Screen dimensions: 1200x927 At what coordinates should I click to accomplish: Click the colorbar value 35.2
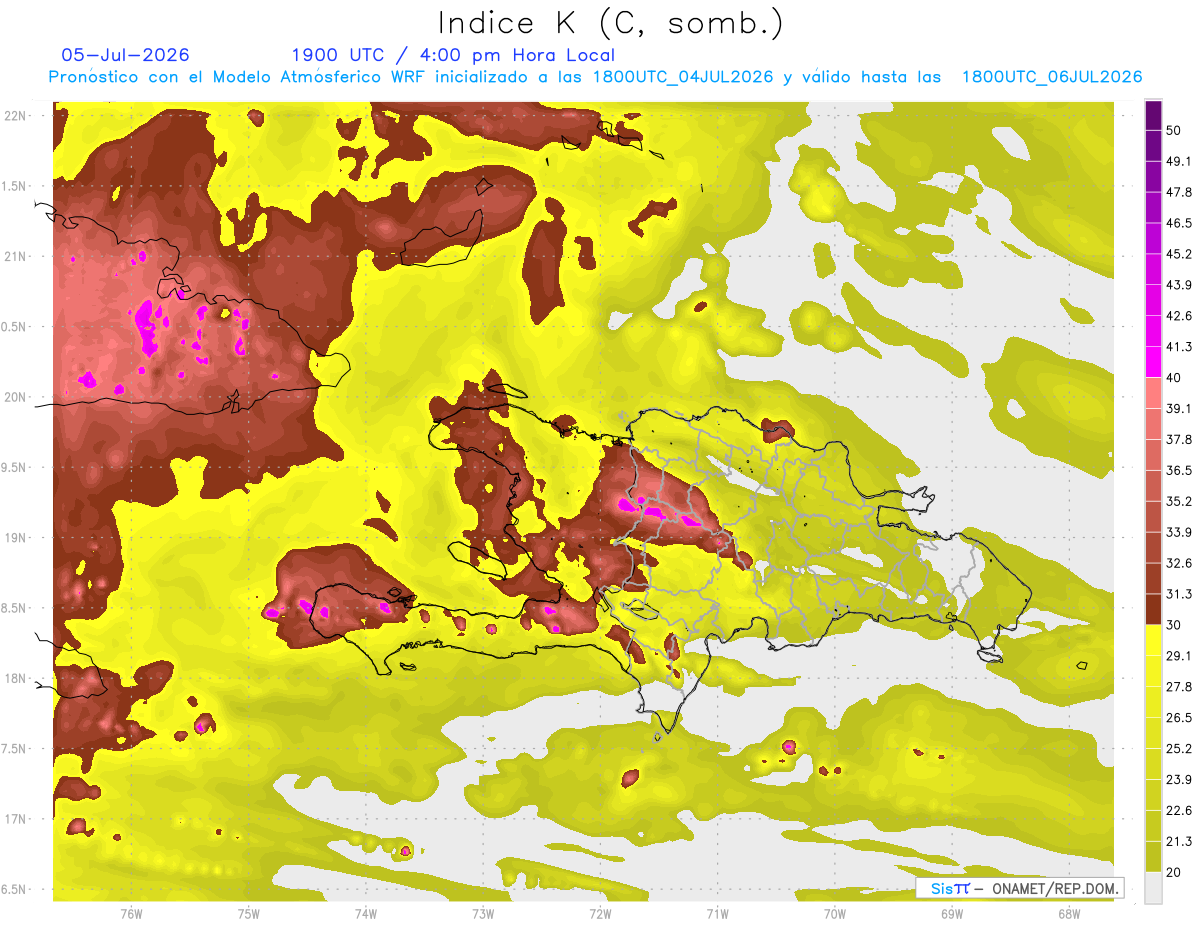[x=1179, y=501]
